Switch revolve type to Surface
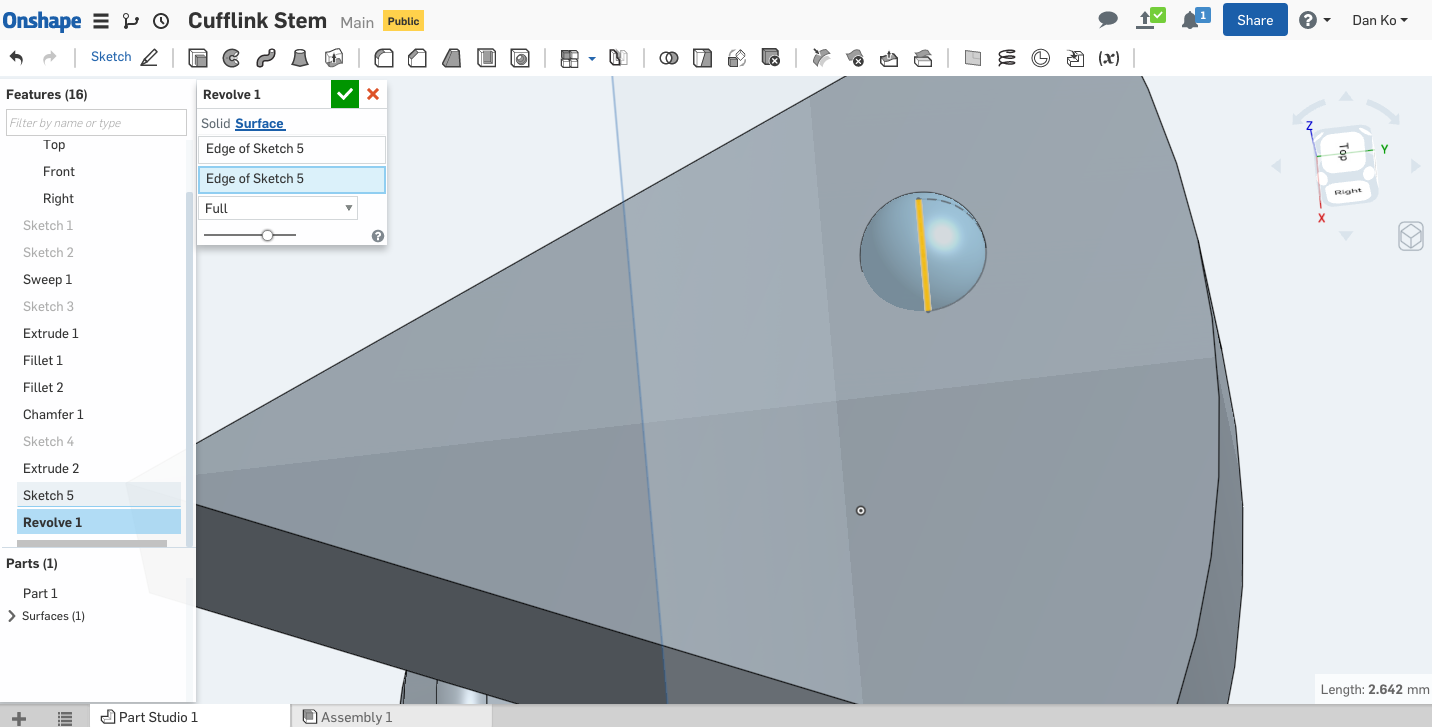The height and width of the screenshot is (727, 1432). (x=260, y=123)
